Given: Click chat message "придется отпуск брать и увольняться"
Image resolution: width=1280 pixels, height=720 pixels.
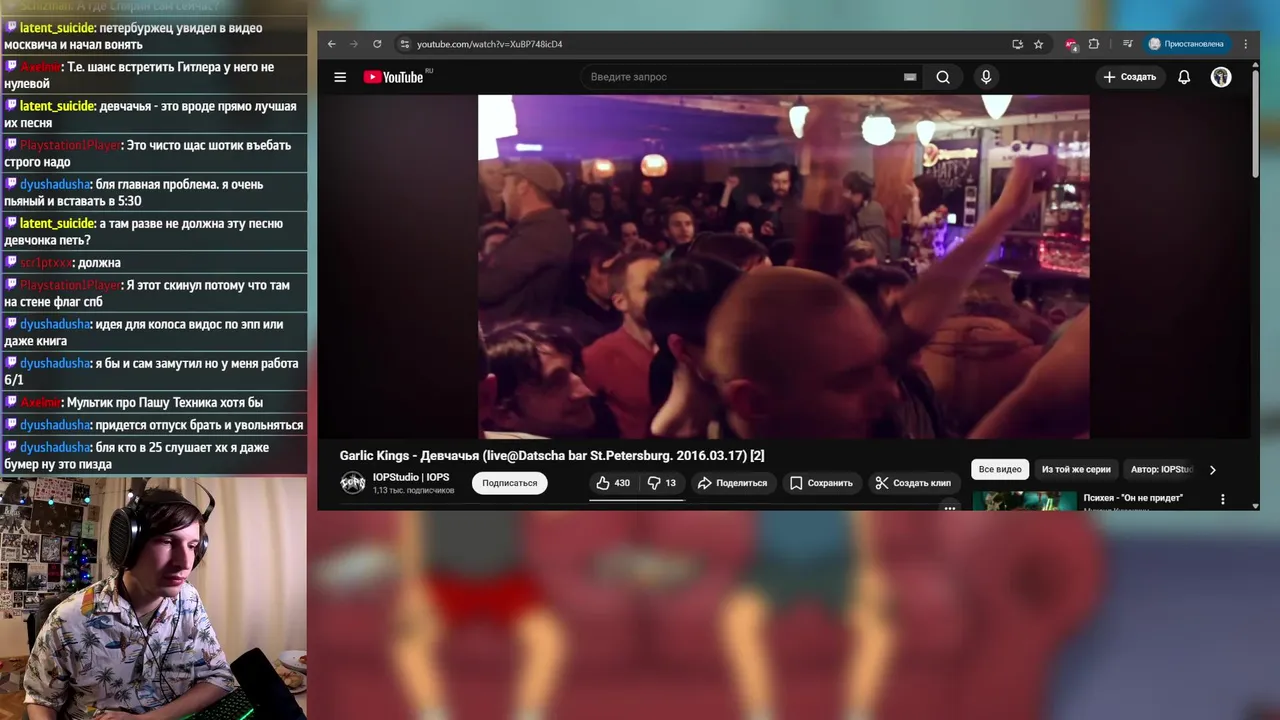Looking at the screenshot, I should coord(154,425).
